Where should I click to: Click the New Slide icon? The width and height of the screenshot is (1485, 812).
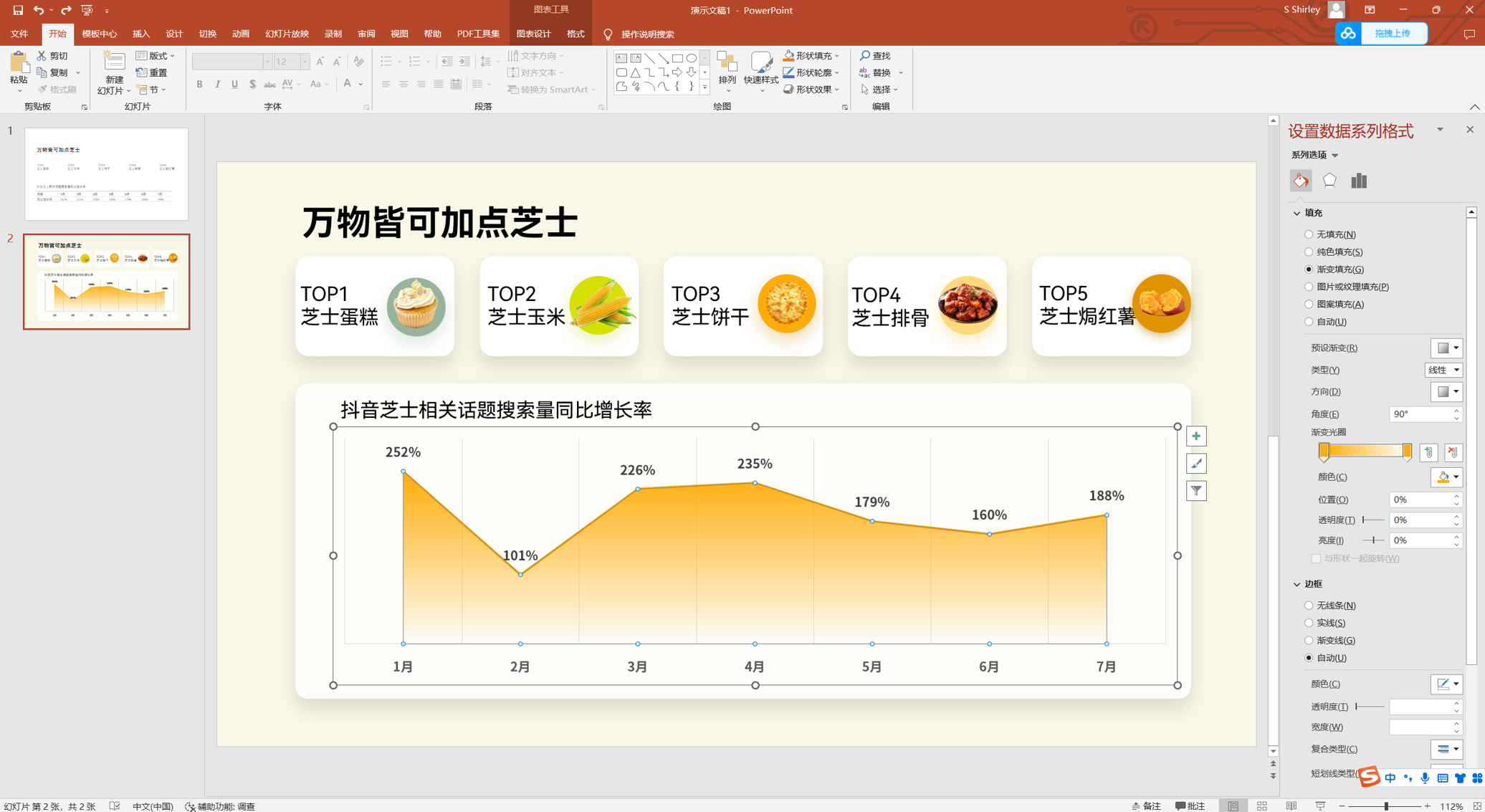[113, 62]
